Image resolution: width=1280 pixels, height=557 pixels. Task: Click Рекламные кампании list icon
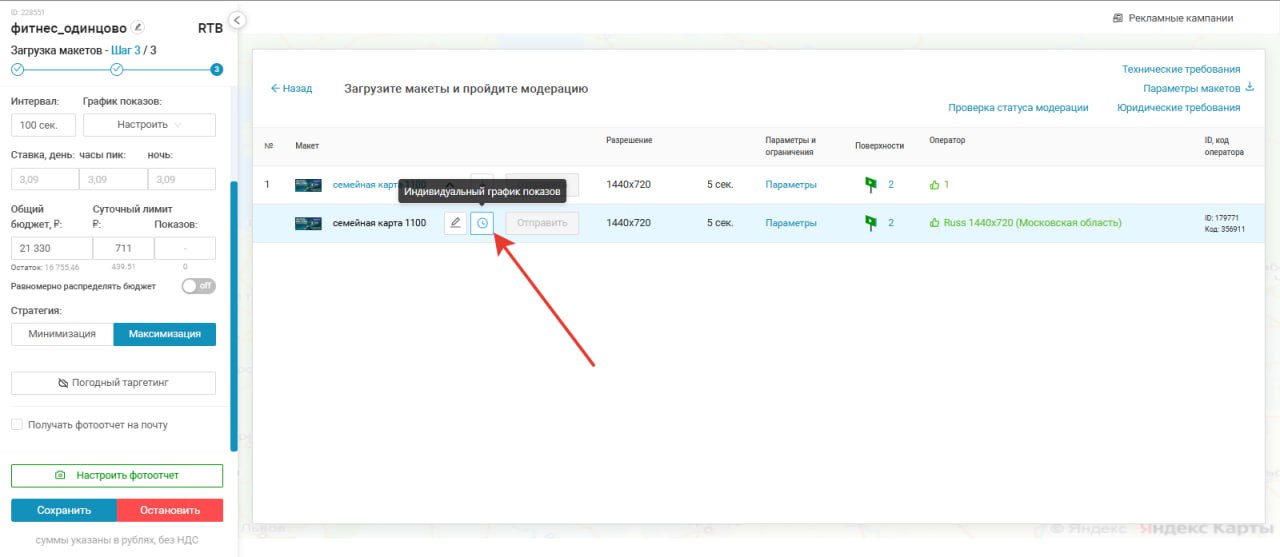pyautogui.click(x=1117, y=18)
